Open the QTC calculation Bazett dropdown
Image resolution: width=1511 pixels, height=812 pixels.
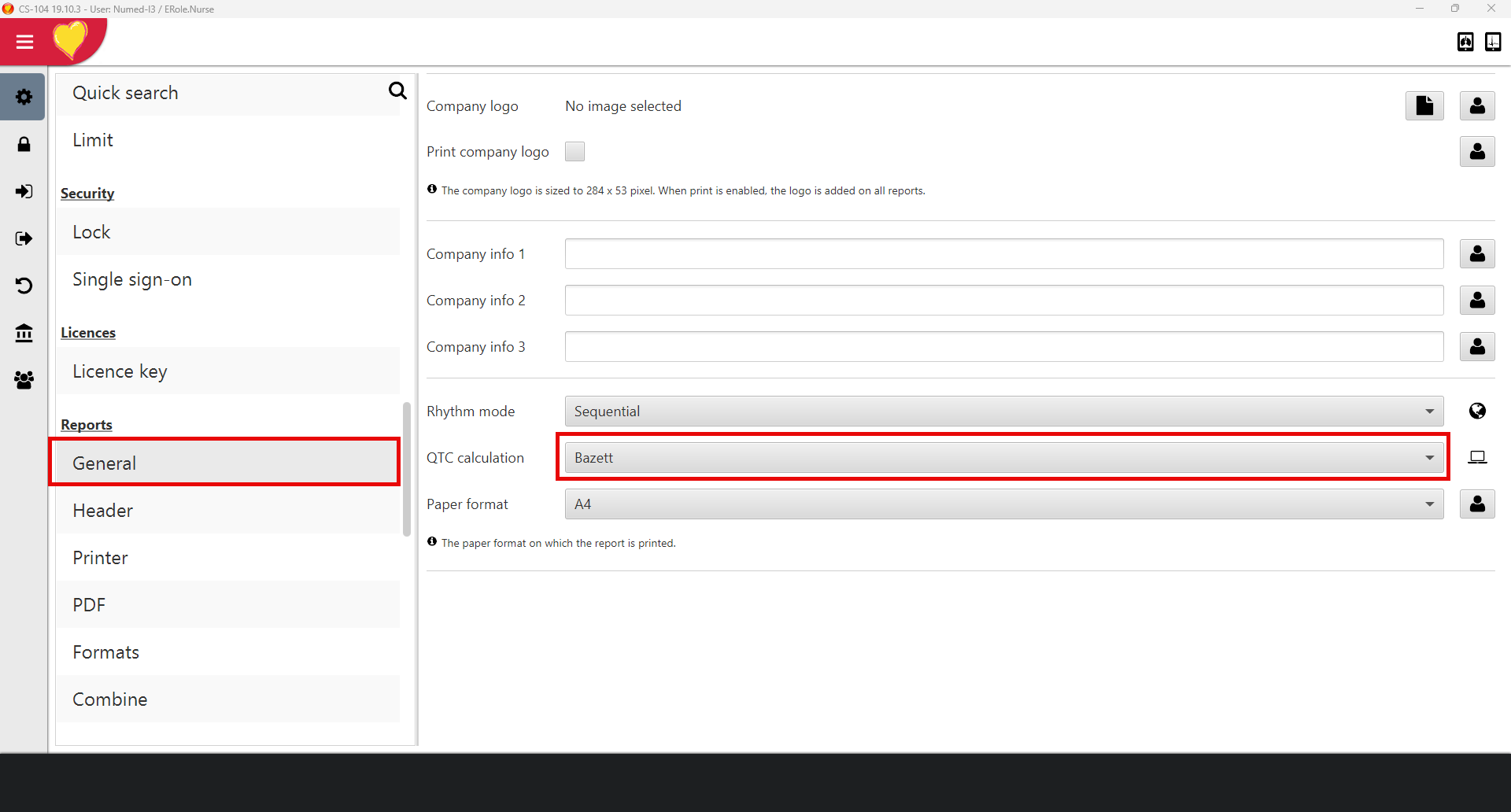point(1003,457)
